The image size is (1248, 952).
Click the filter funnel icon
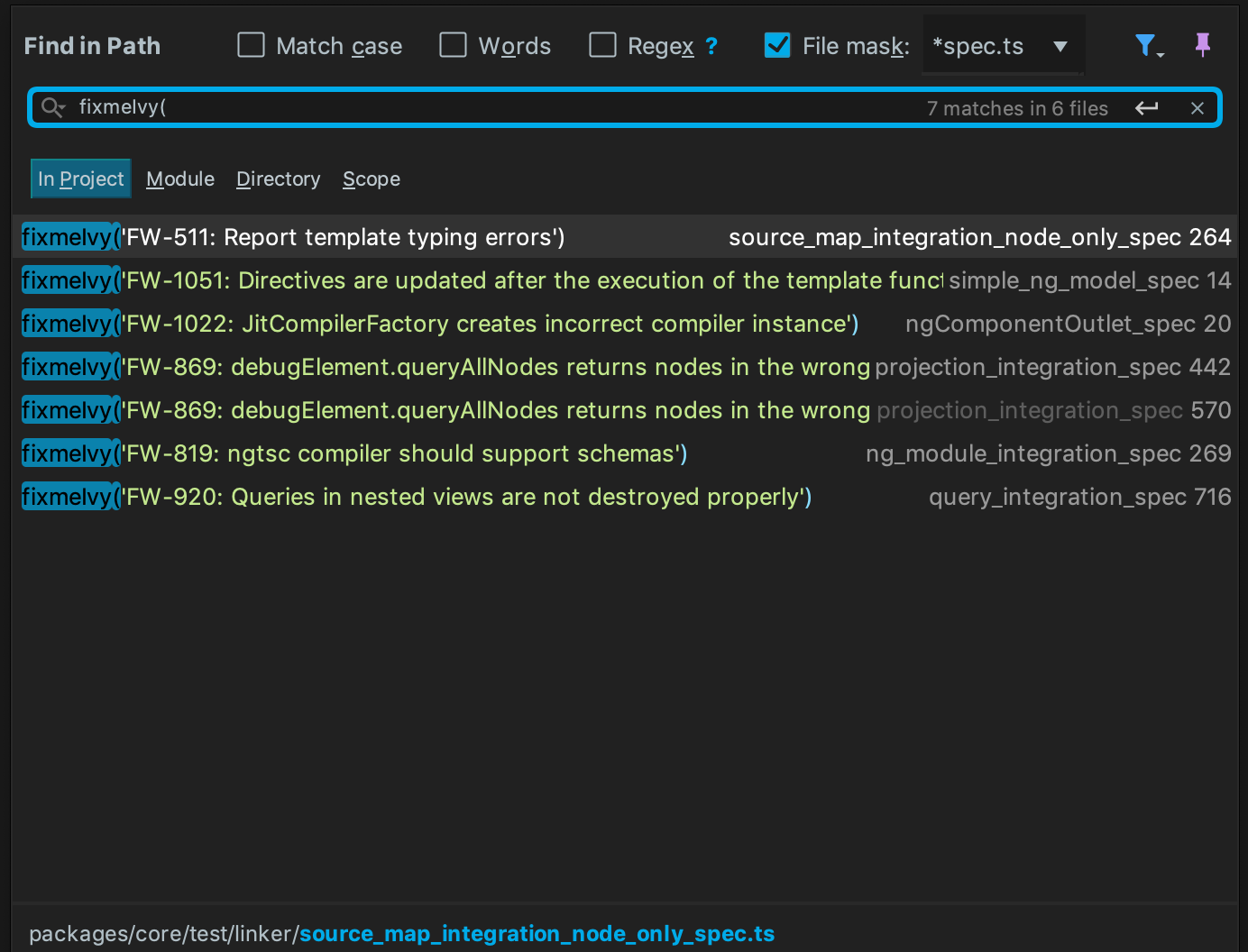pyautogui.click(x=1145, y=45)
